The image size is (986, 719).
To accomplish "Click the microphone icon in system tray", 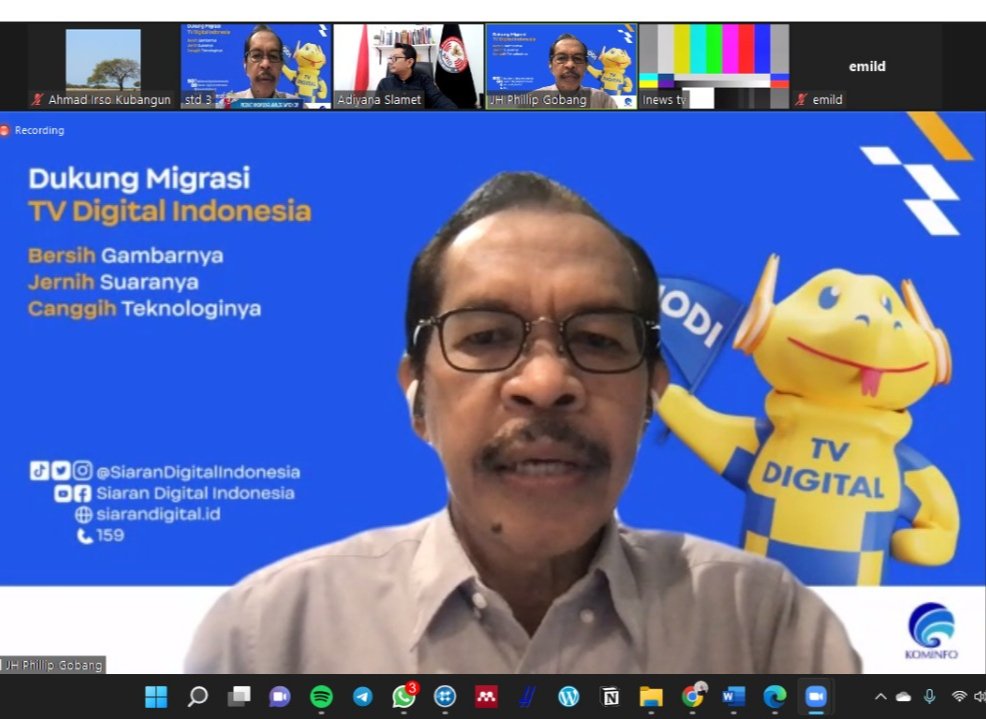I will pyautogui.click(x=930, y=697).
